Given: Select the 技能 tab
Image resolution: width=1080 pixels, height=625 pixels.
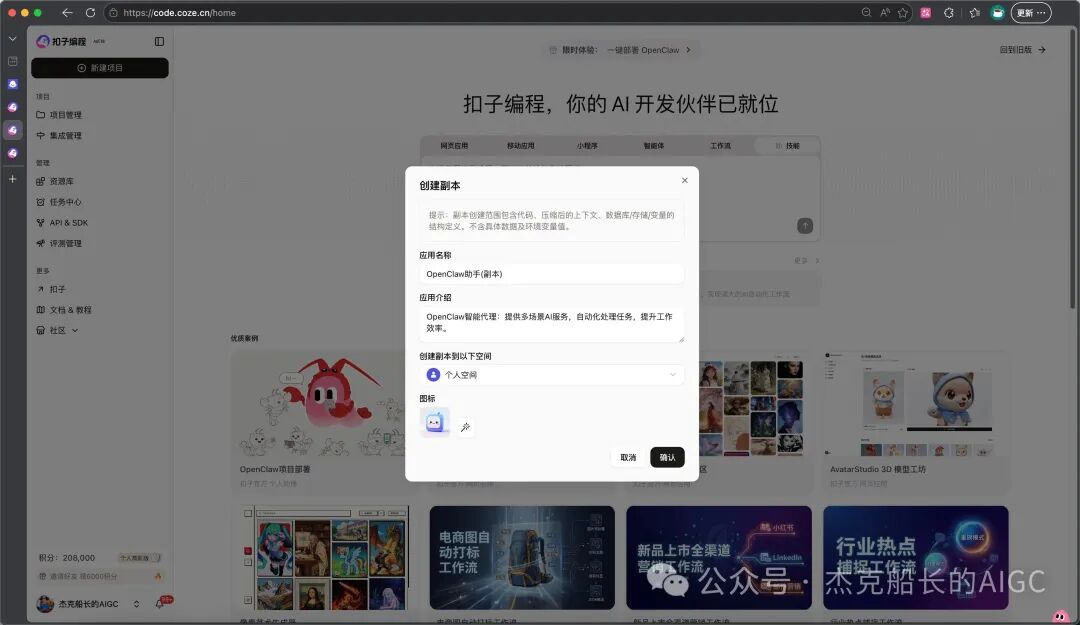Looking at the screenshot, I should [x=787, y=146].
